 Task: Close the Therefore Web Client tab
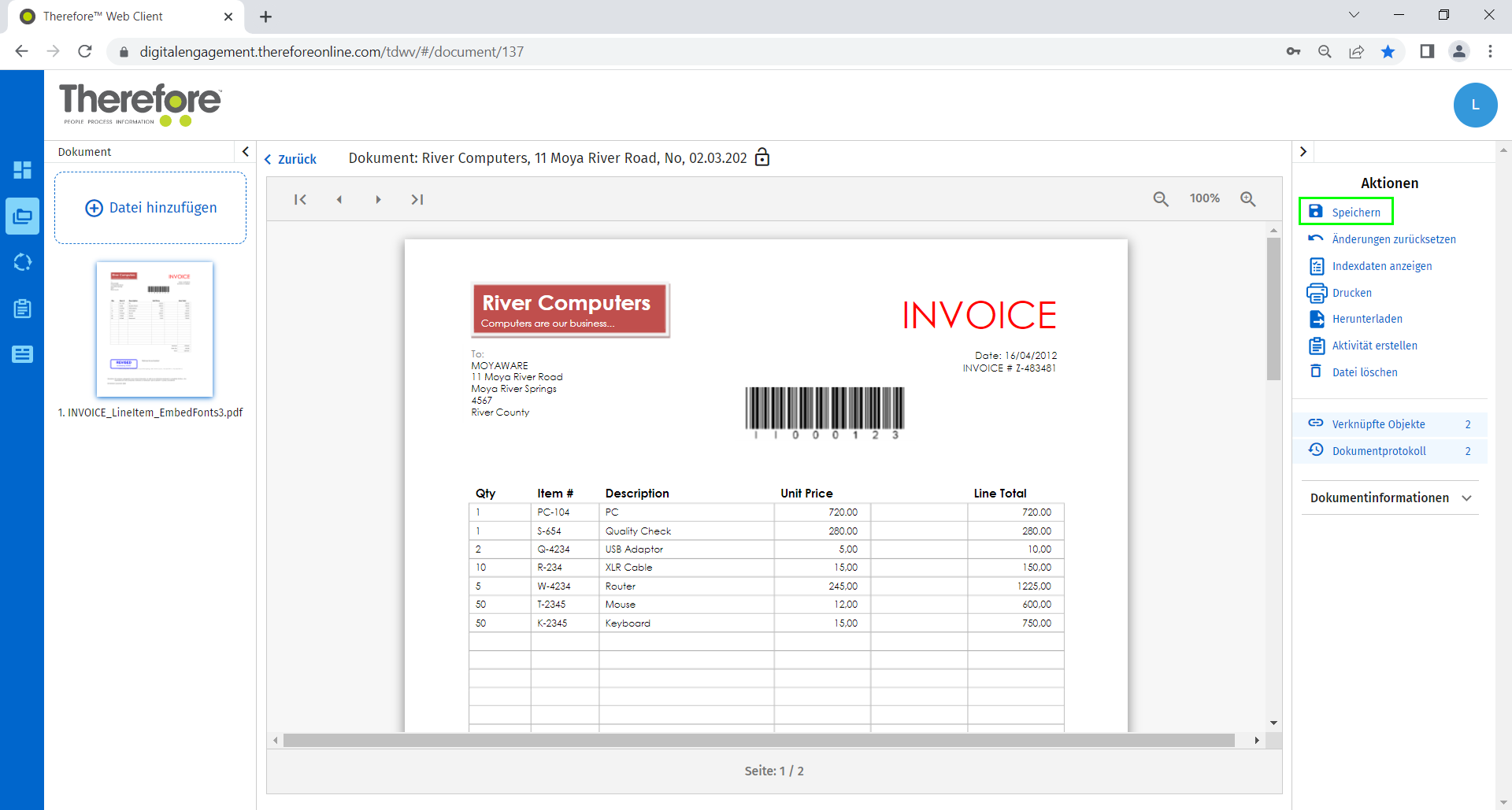228,17
